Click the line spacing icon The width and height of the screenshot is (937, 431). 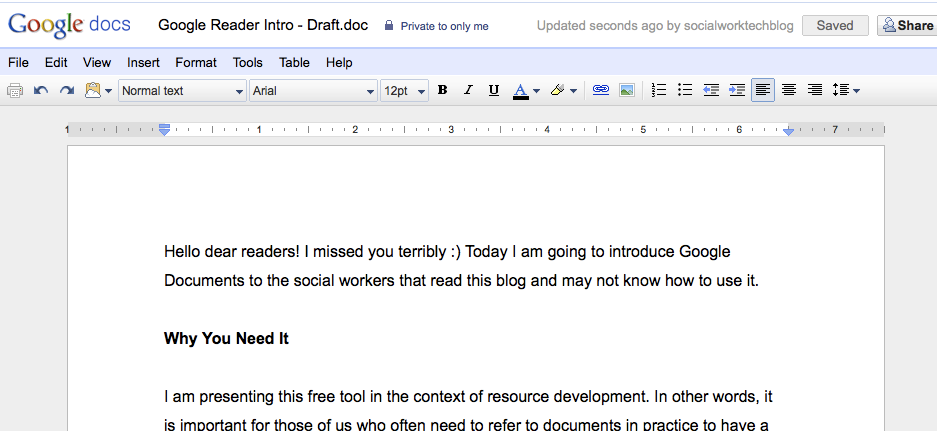pyautogui.click(x=841, y=90)
